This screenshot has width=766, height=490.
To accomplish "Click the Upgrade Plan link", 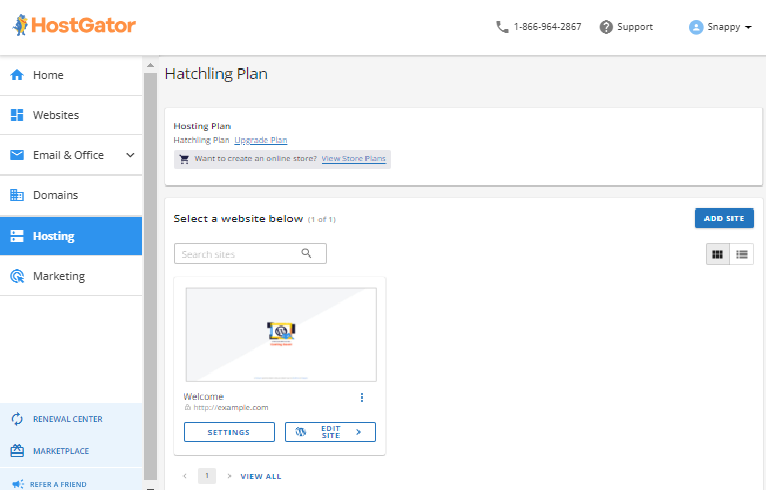I will pos(260,140).
